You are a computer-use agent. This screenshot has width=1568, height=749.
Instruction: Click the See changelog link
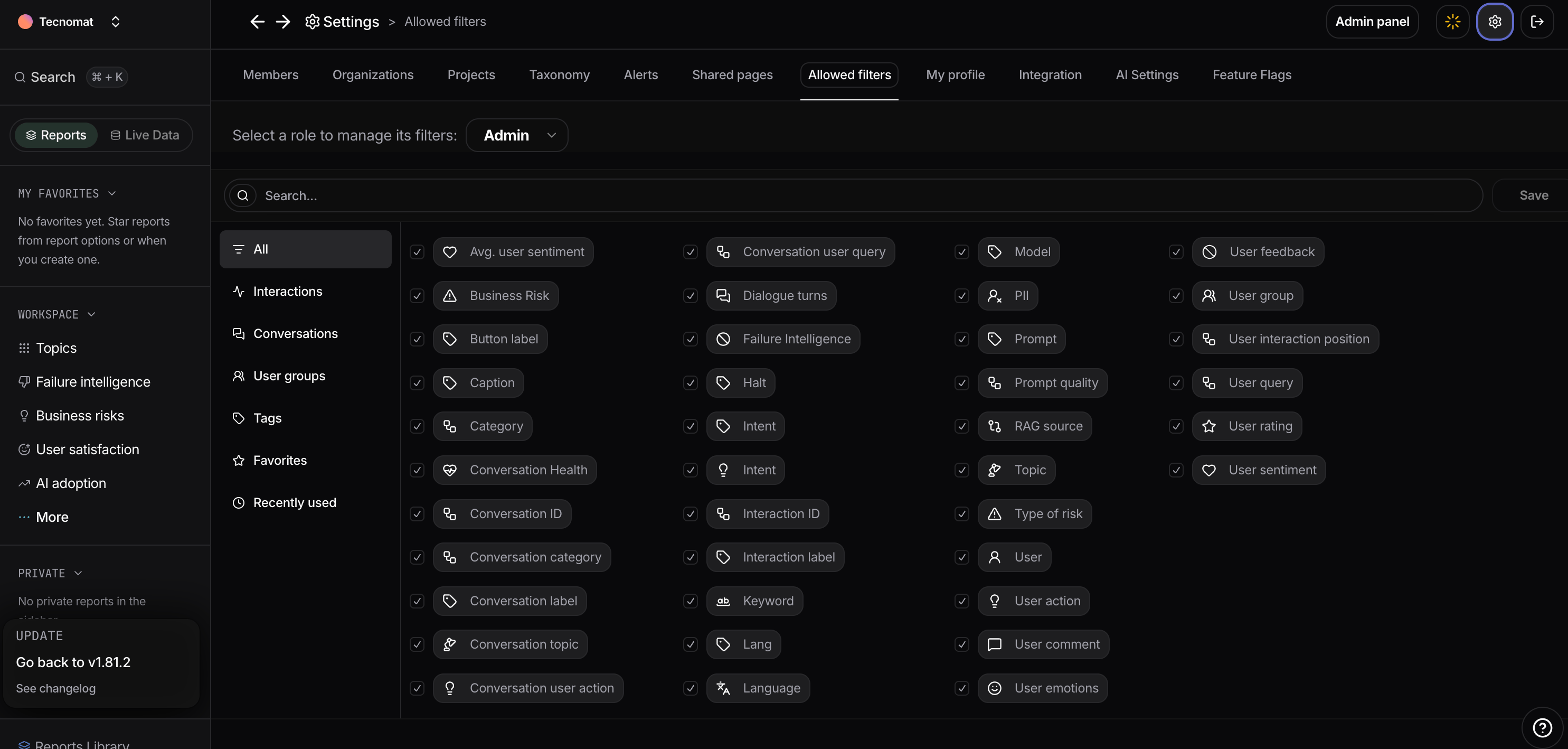56,689
